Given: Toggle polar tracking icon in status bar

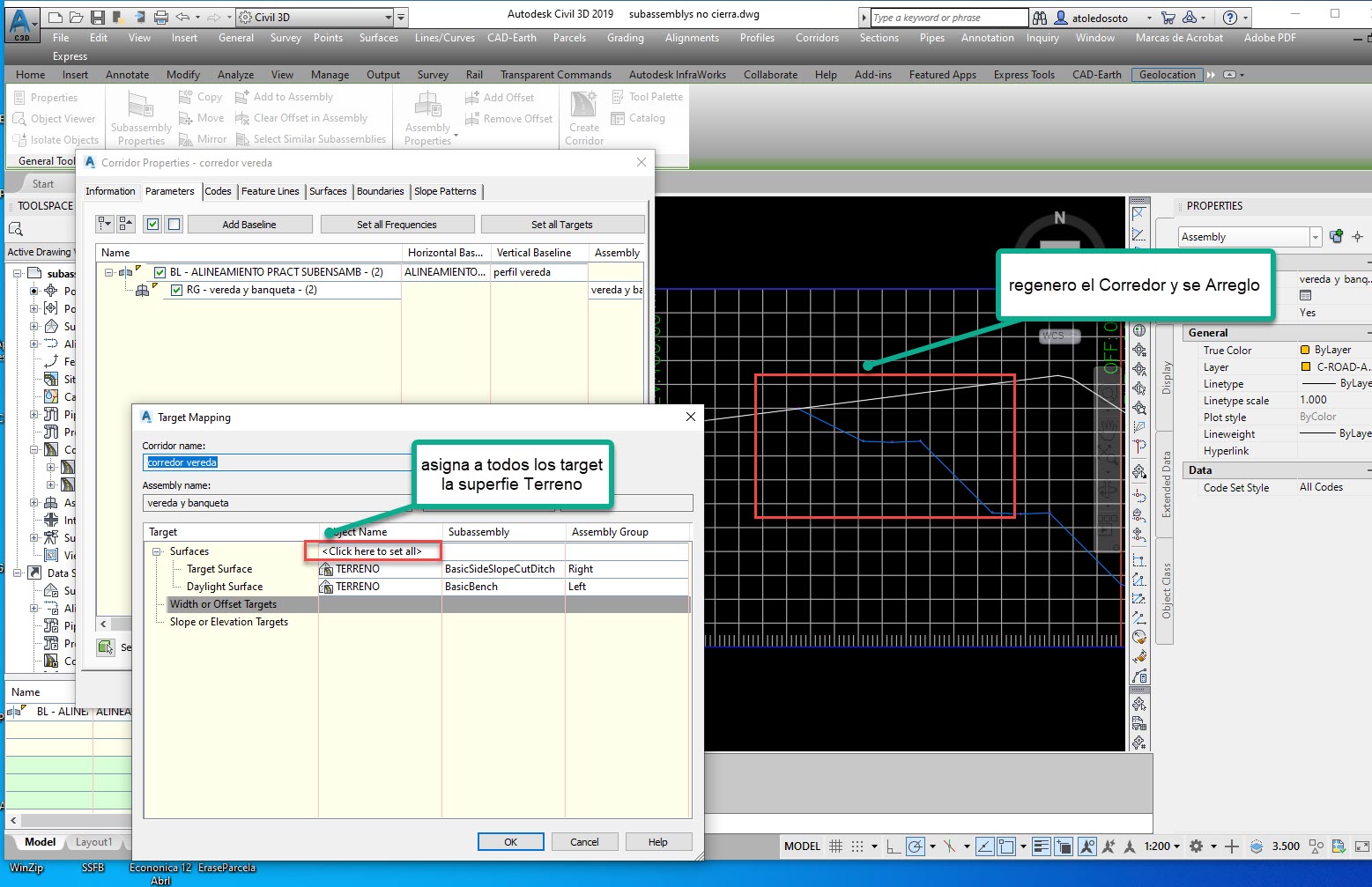Looking at the screenshot, I should (x=916, y=846).
